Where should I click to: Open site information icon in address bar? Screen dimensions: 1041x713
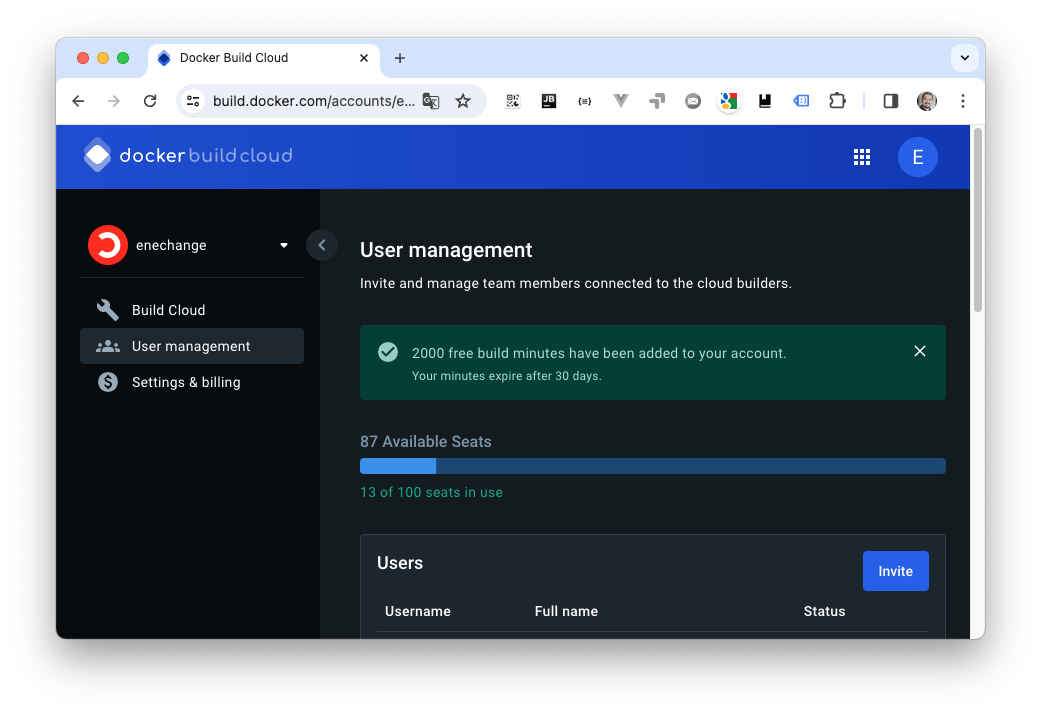pos(193,101)
